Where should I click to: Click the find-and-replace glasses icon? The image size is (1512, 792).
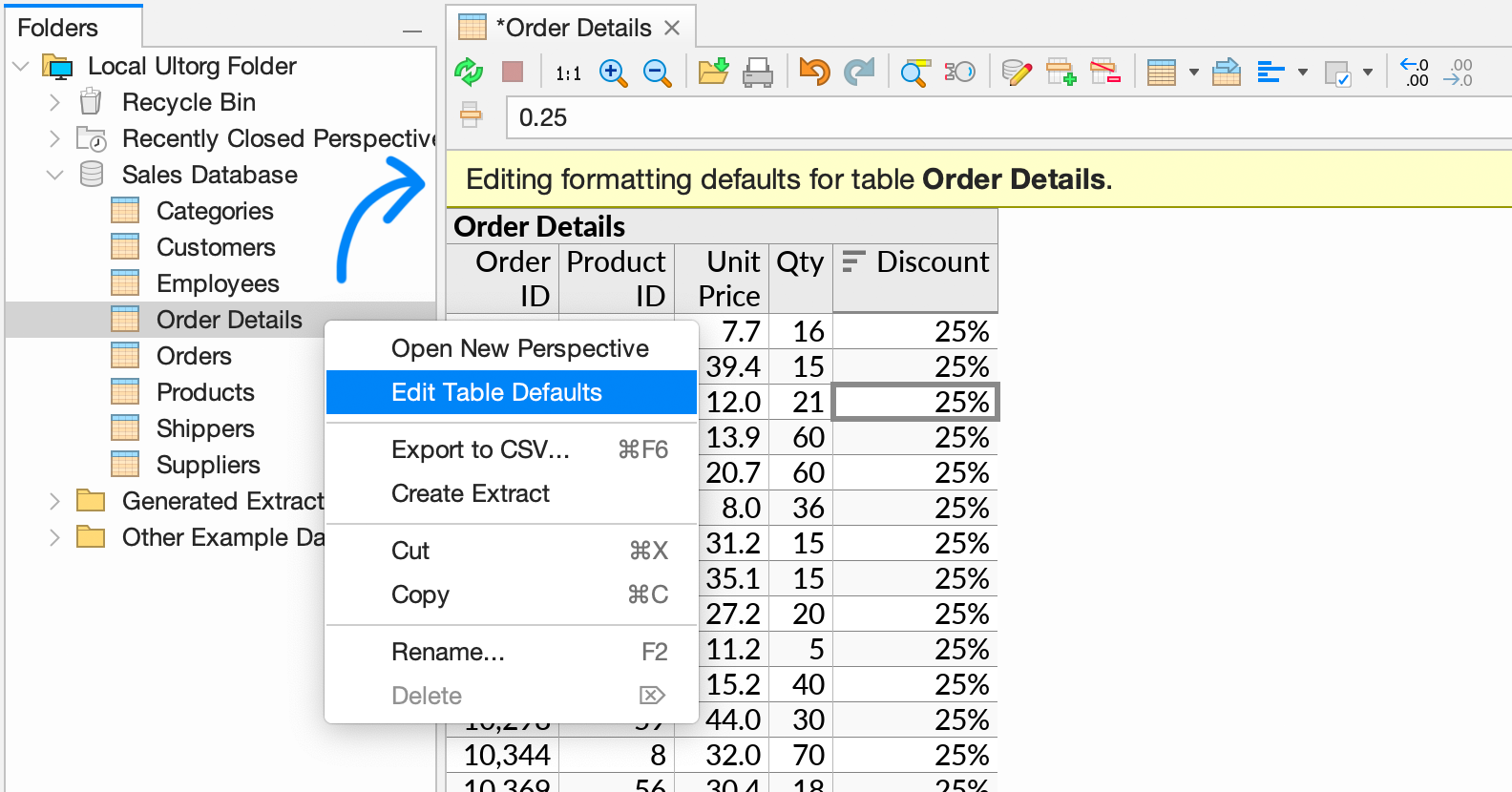tap(959, 72)
